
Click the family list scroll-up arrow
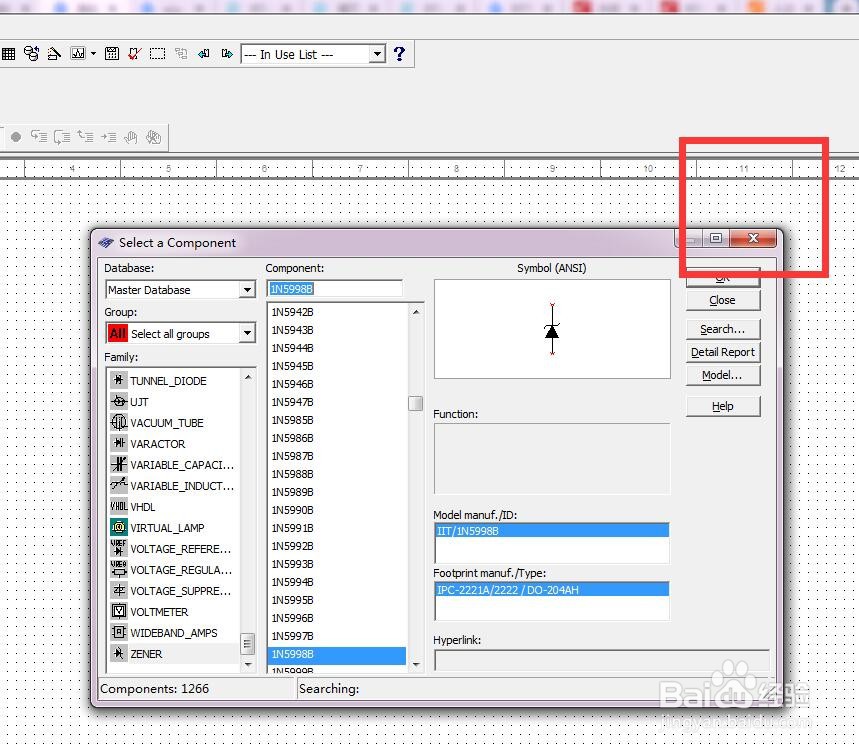(248, 377)
